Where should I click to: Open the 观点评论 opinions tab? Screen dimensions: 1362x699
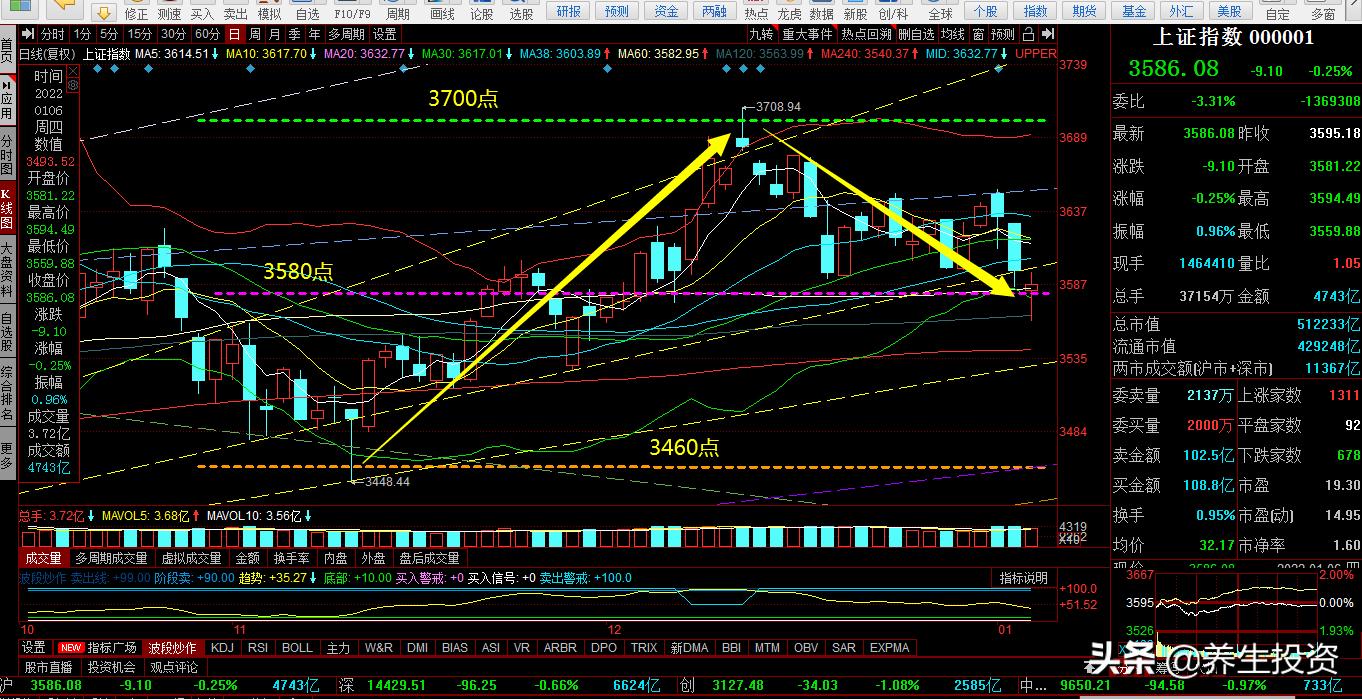tap(173, 666)
